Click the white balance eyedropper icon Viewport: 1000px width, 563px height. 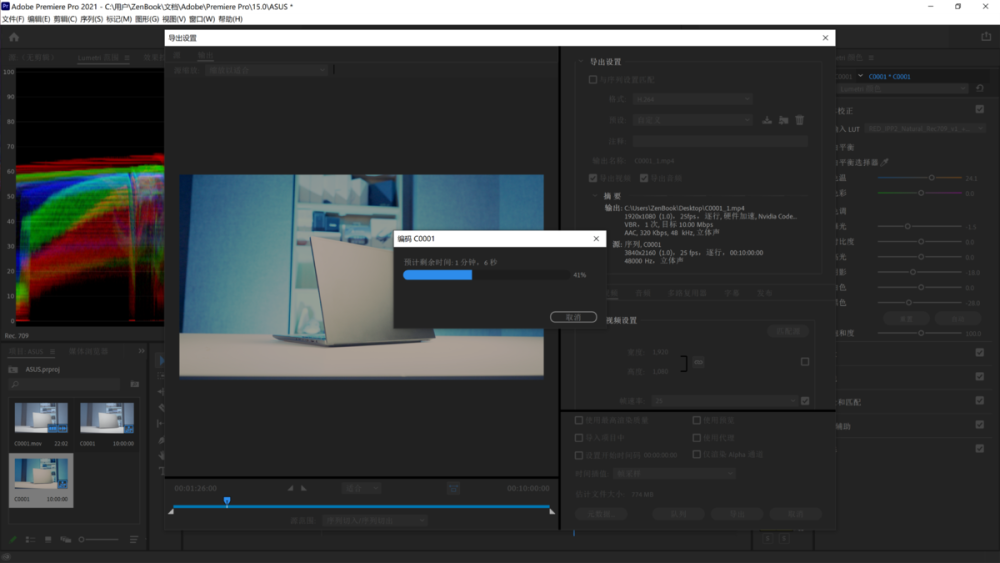point(885,163)
